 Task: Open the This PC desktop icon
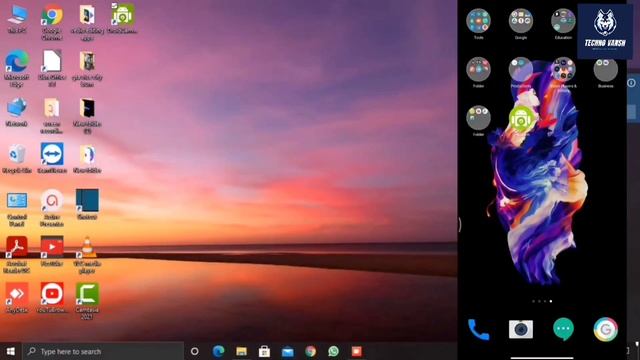pyautogui.click(x=17, y=19)
